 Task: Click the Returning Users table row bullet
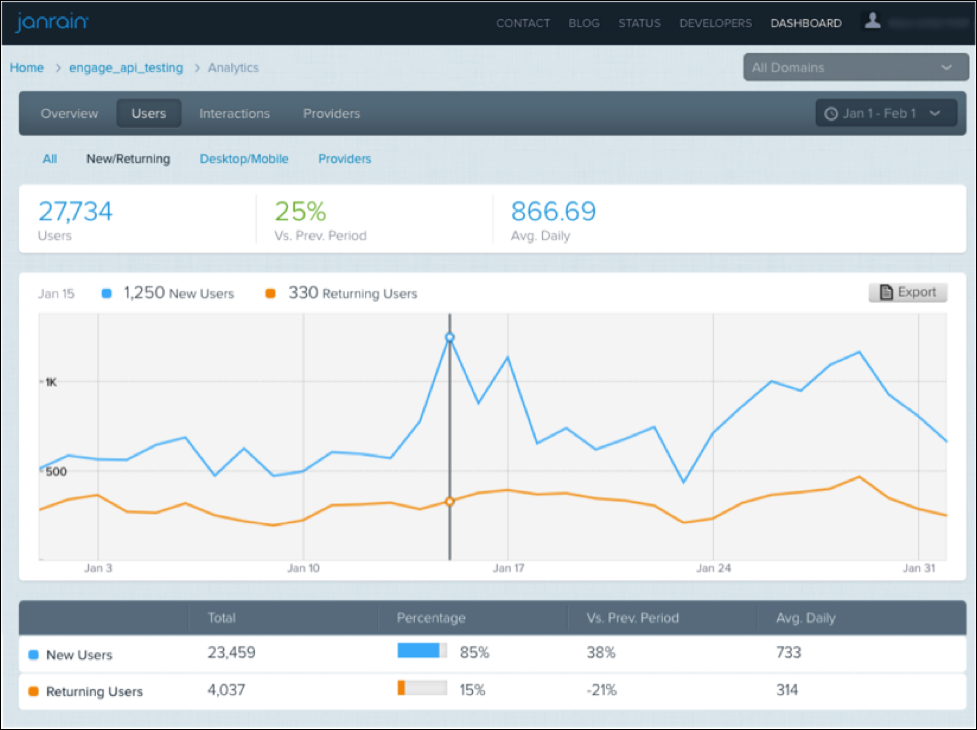[x=33, y=692]
